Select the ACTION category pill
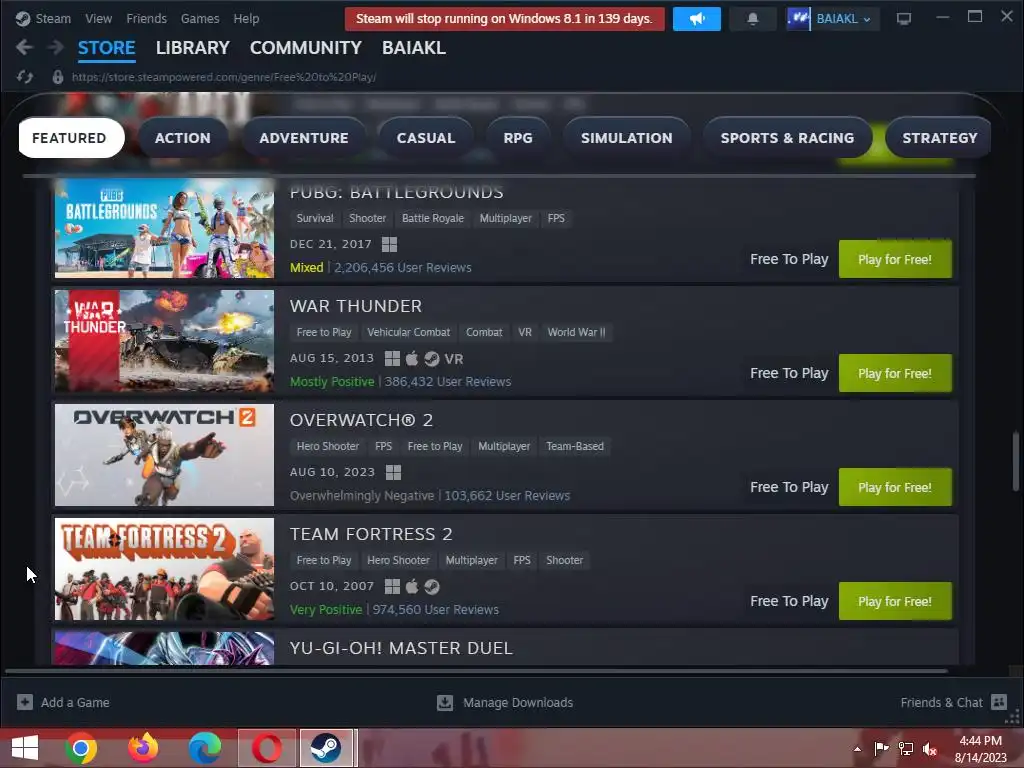 (183, 138)
